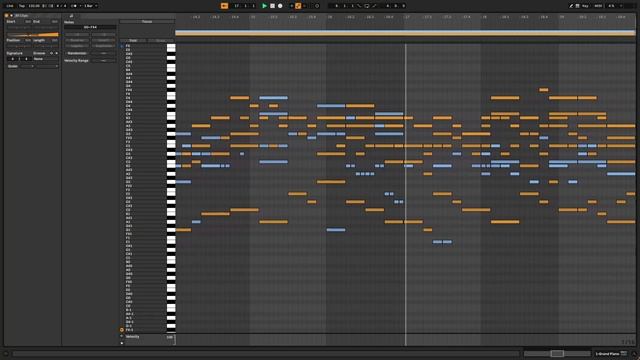Click the Session Record circle button
The width and height of the screenshot is (640, 360).
[317, 6]
